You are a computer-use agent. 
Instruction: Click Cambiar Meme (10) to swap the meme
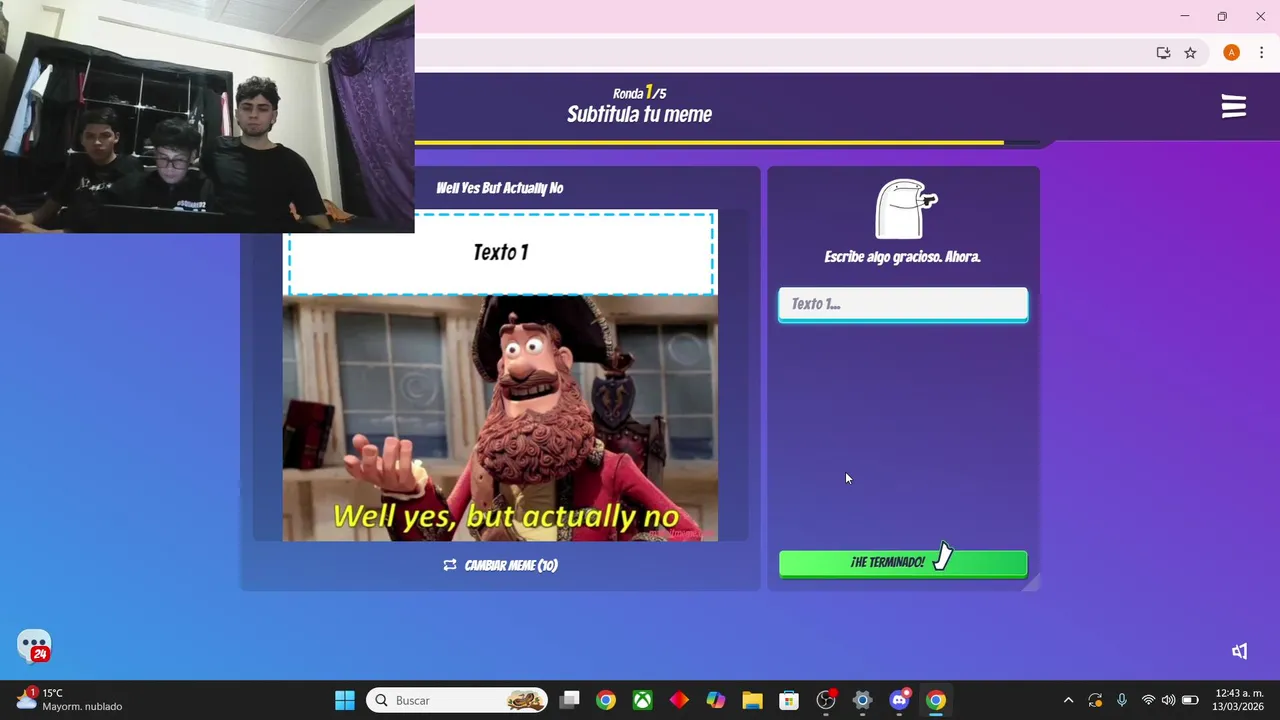[x=500, y=565]
